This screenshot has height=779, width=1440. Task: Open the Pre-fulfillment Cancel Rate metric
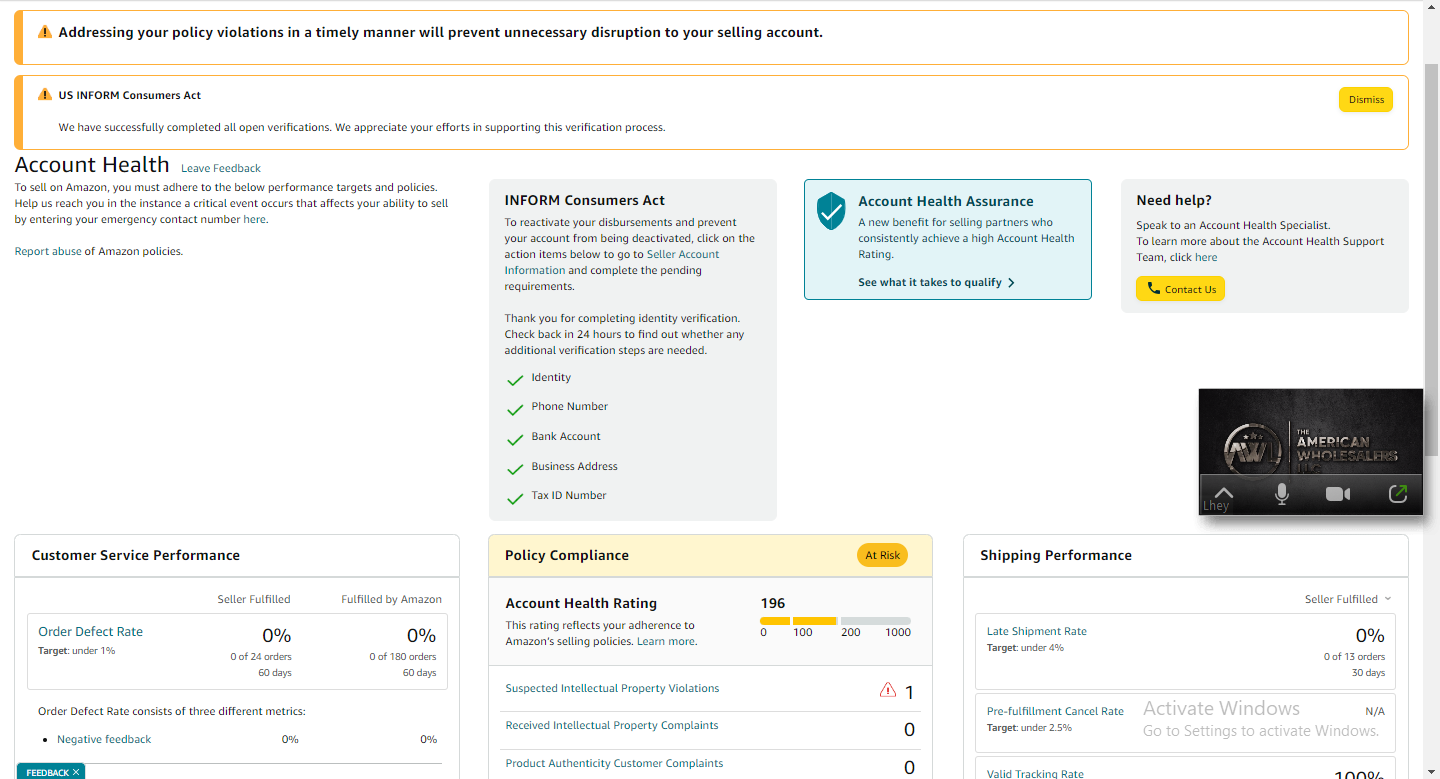coord(1055,711)
